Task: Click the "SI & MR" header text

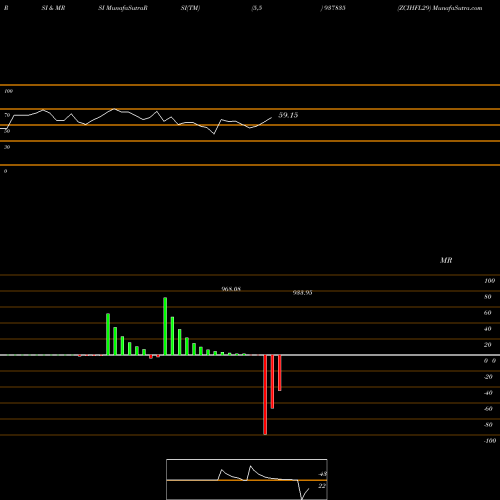Action: tap(53, 8)
